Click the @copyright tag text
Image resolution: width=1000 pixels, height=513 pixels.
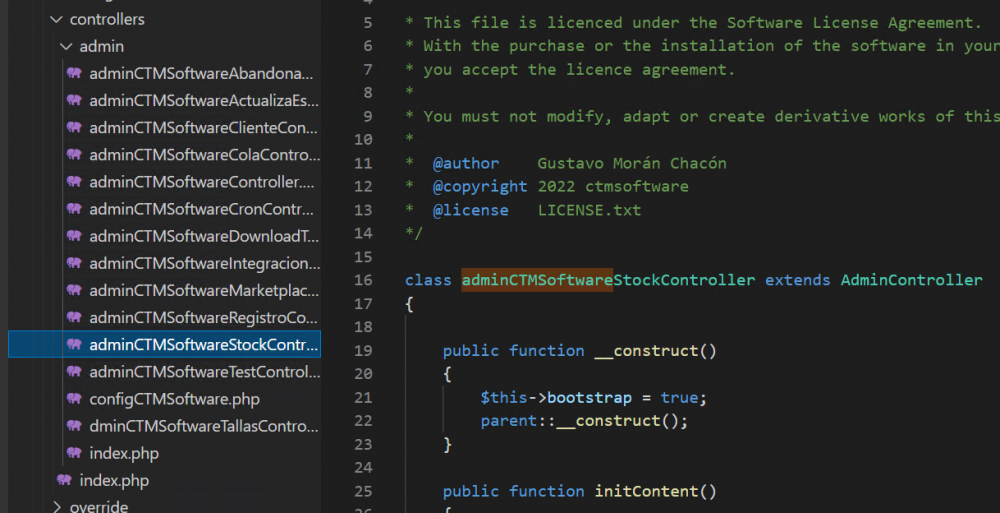pyautogui.click(x=480, y=186)
